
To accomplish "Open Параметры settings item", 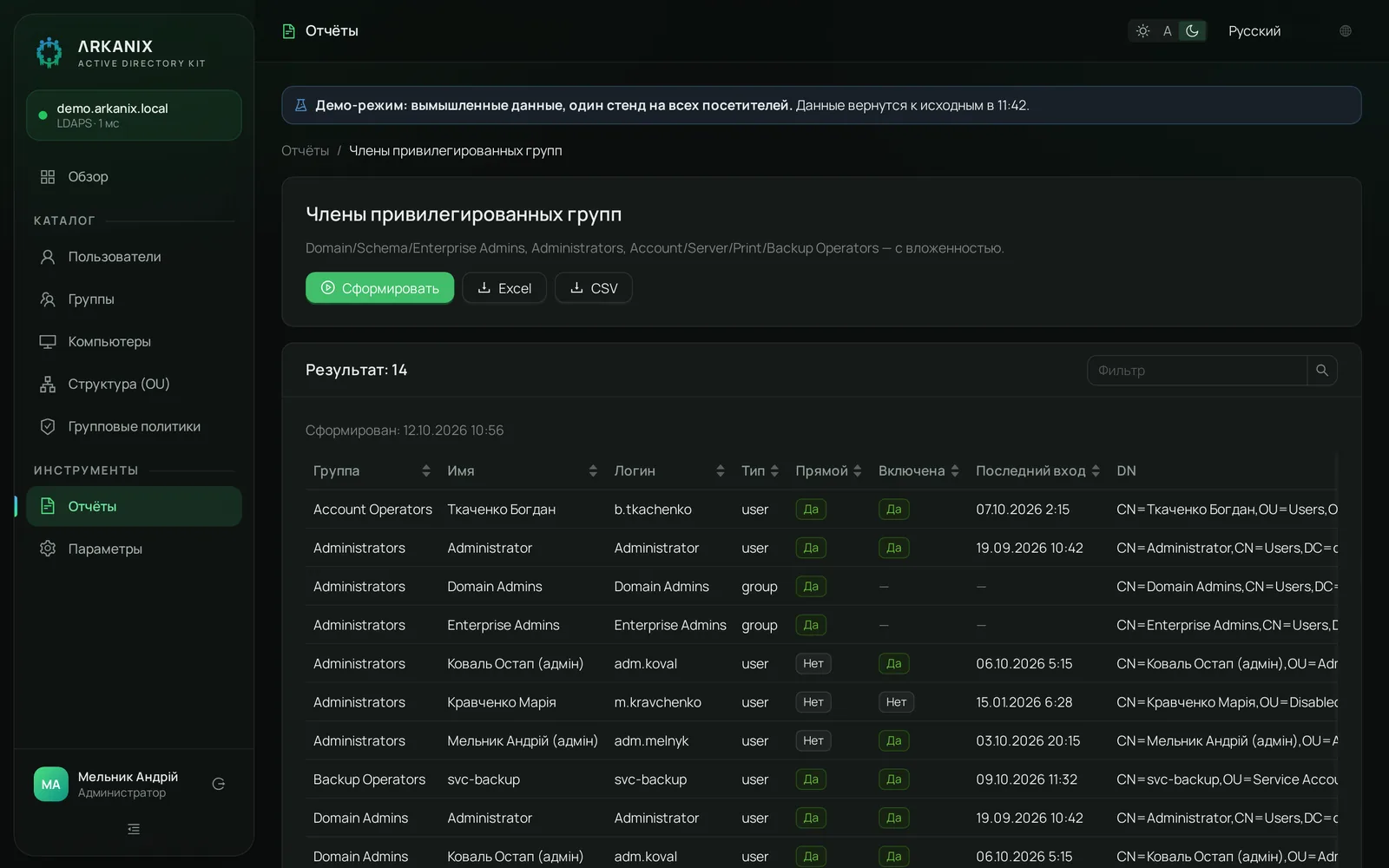I will [134, 549].
